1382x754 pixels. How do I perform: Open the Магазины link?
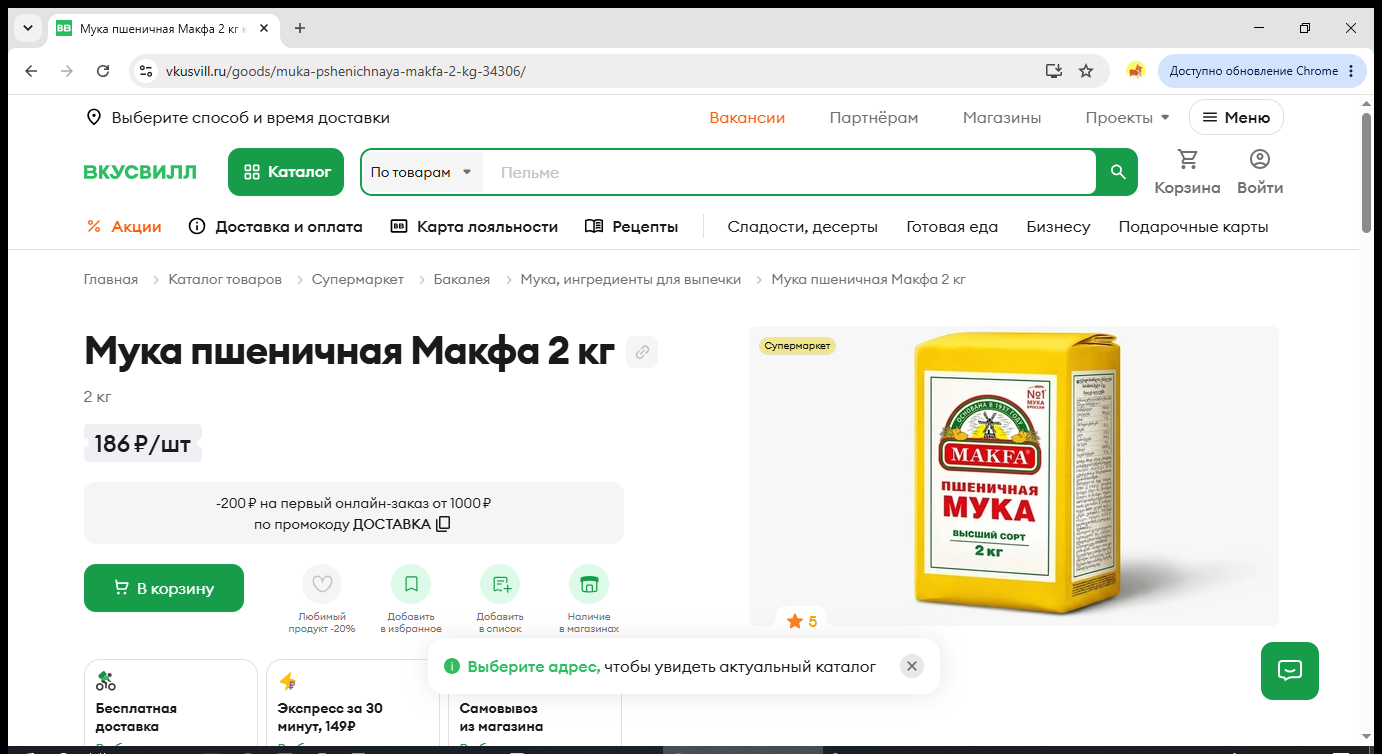1002,118
